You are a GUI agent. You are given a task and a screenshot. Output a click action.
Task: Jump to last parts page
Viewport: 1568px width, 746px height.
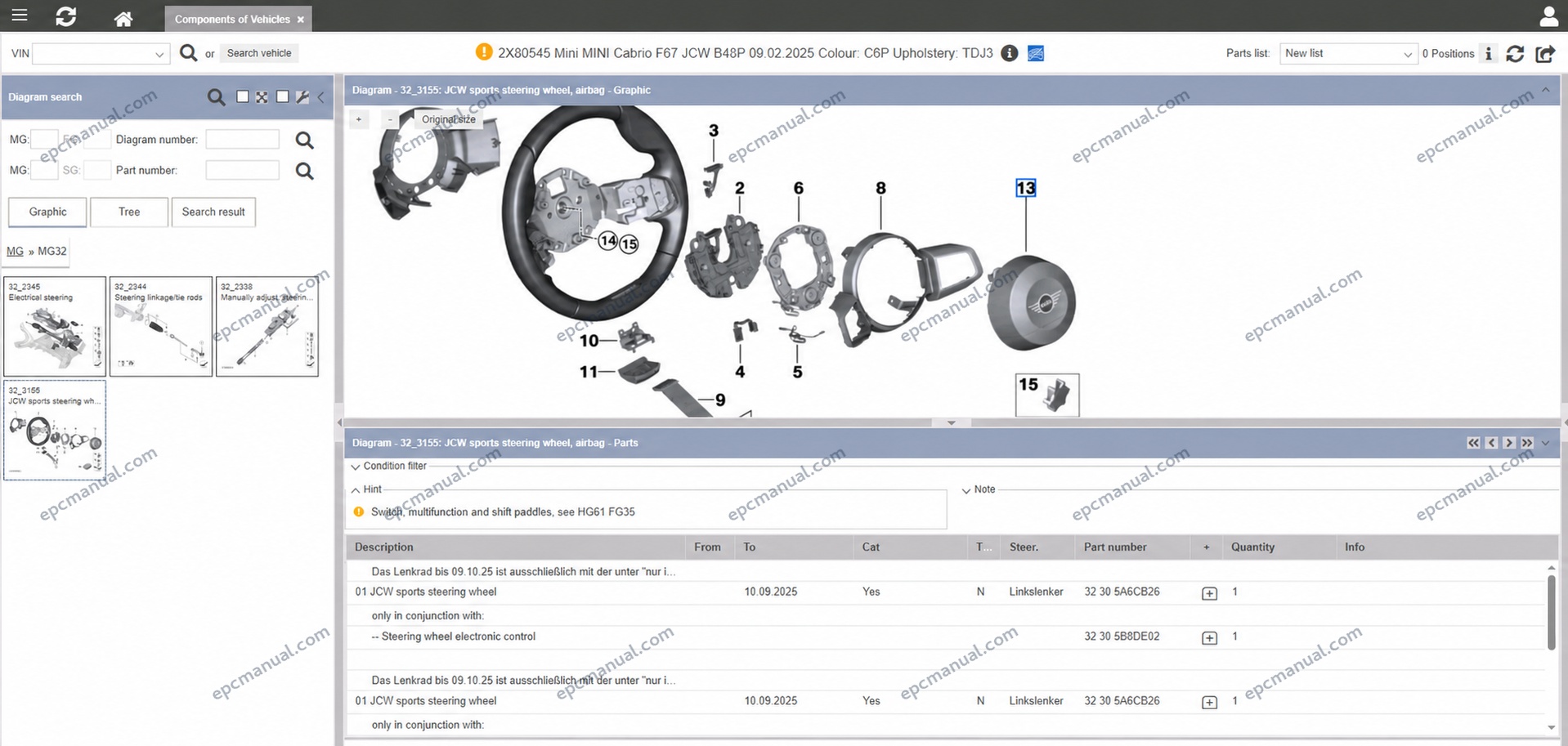[1527, 443]
